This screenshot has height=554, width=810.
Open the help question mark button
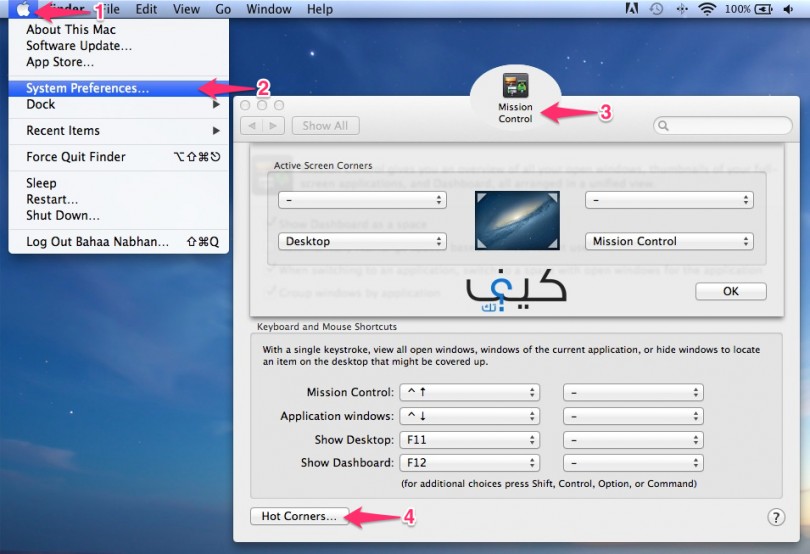click(775, 517)
